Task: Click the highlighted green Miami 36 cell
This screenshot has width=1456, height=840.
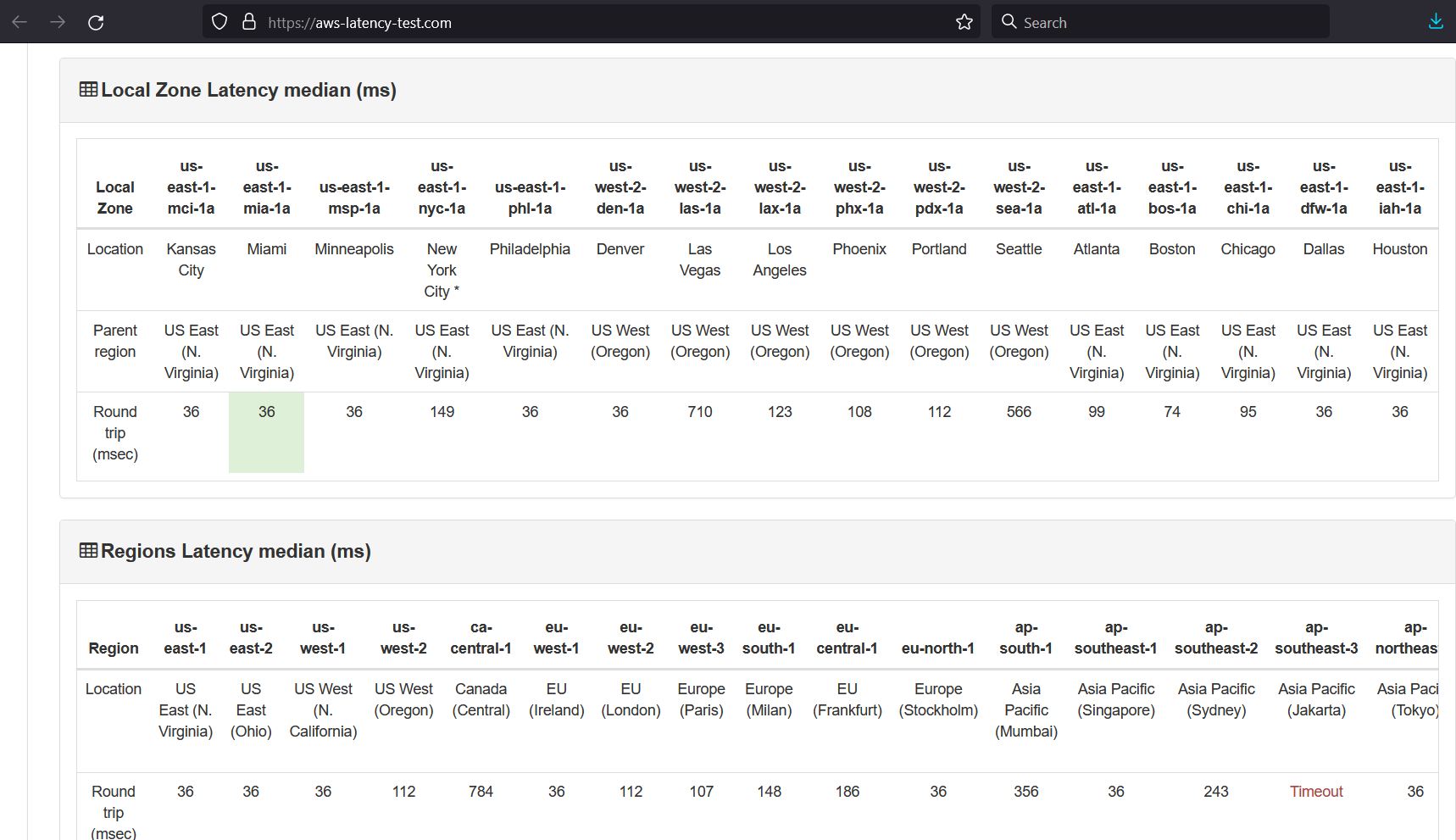Action: coord(267,431)
